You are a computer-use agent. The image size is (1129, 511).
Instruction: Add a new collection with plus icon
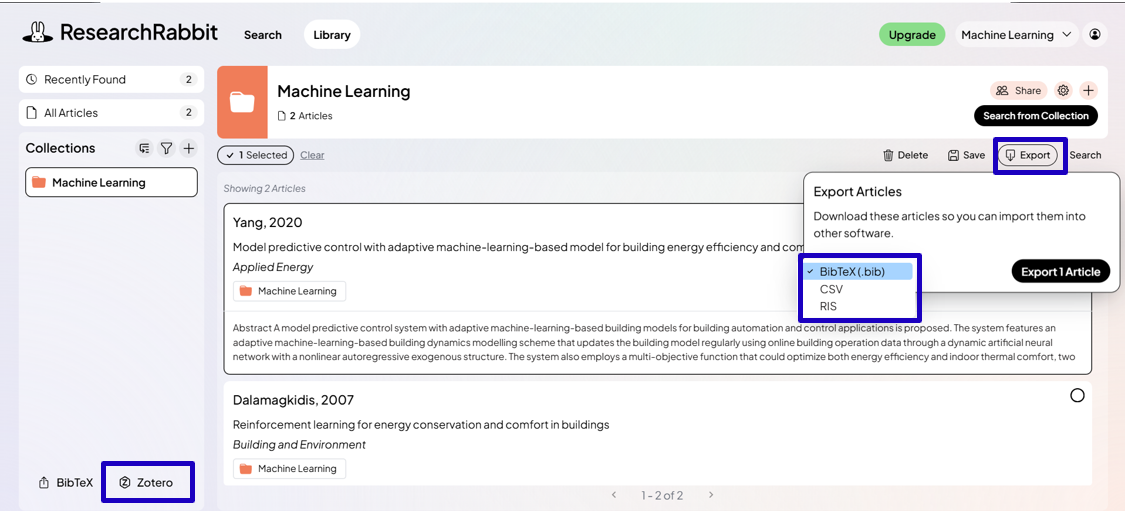189,148
